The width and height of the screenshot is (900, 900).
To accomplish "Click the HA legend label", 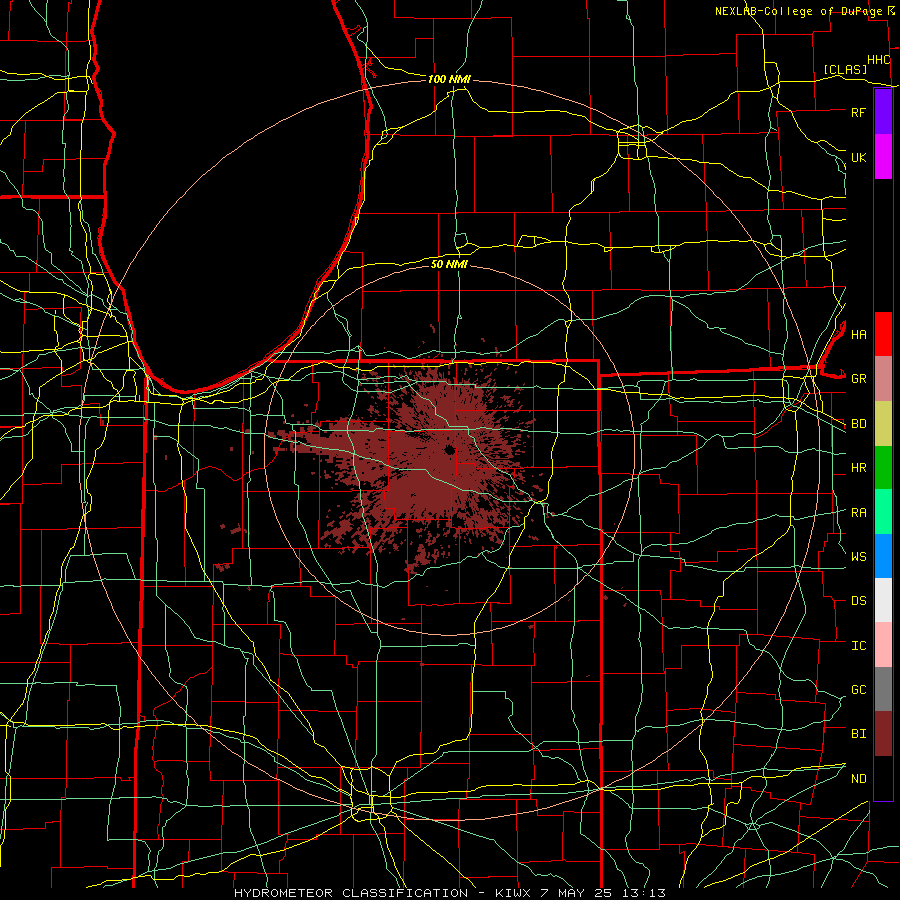I will tap(858, 334).
